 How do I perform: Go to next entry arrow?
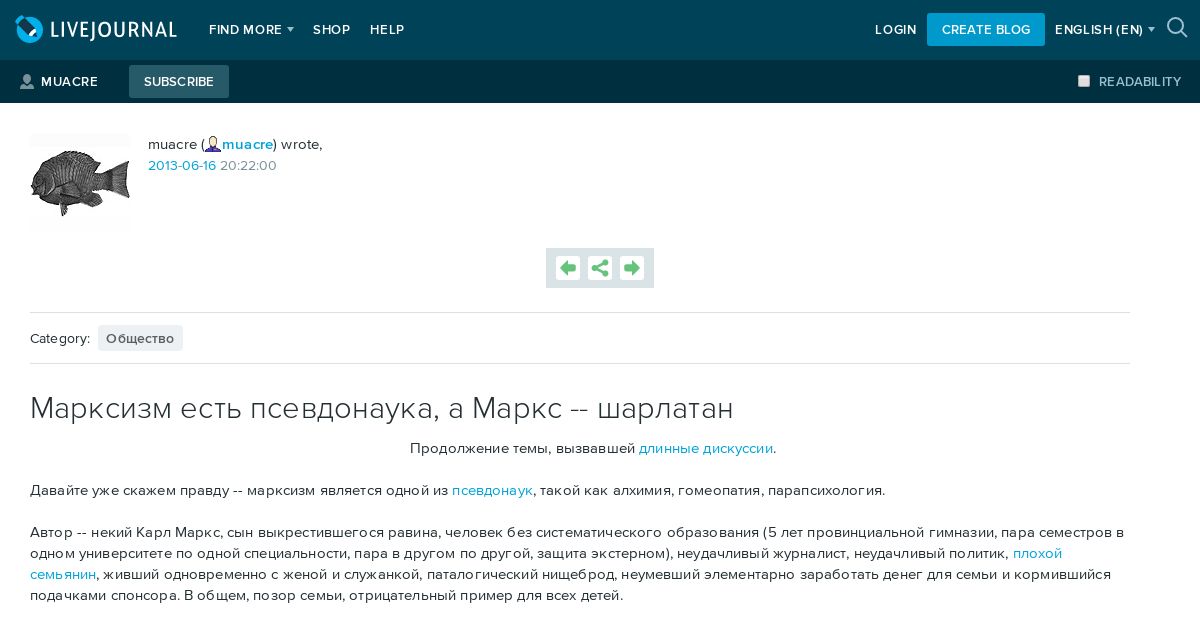(632, 268)
